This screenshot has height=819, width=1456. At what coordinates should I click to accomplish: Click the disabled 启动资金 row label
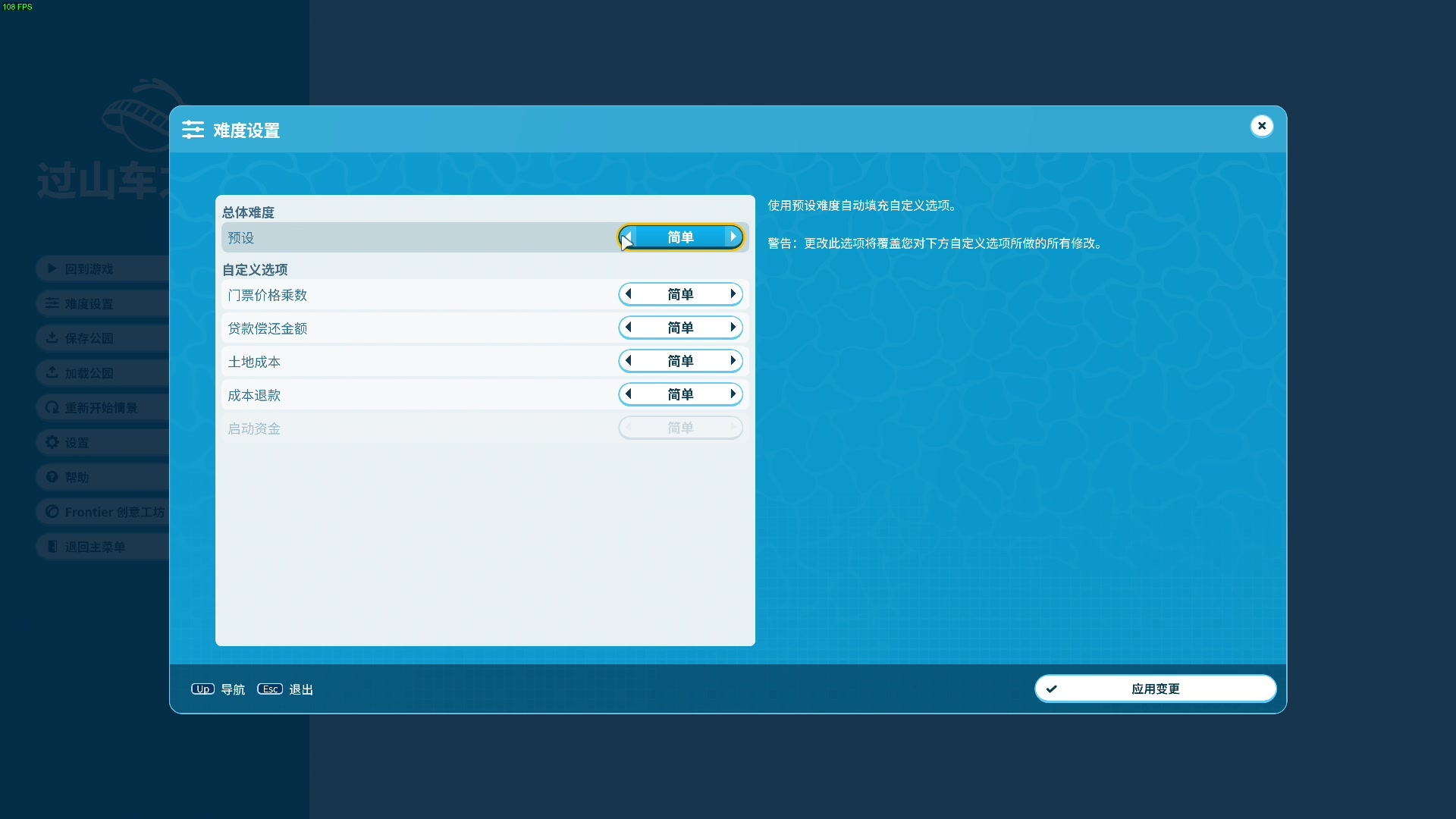254,428
